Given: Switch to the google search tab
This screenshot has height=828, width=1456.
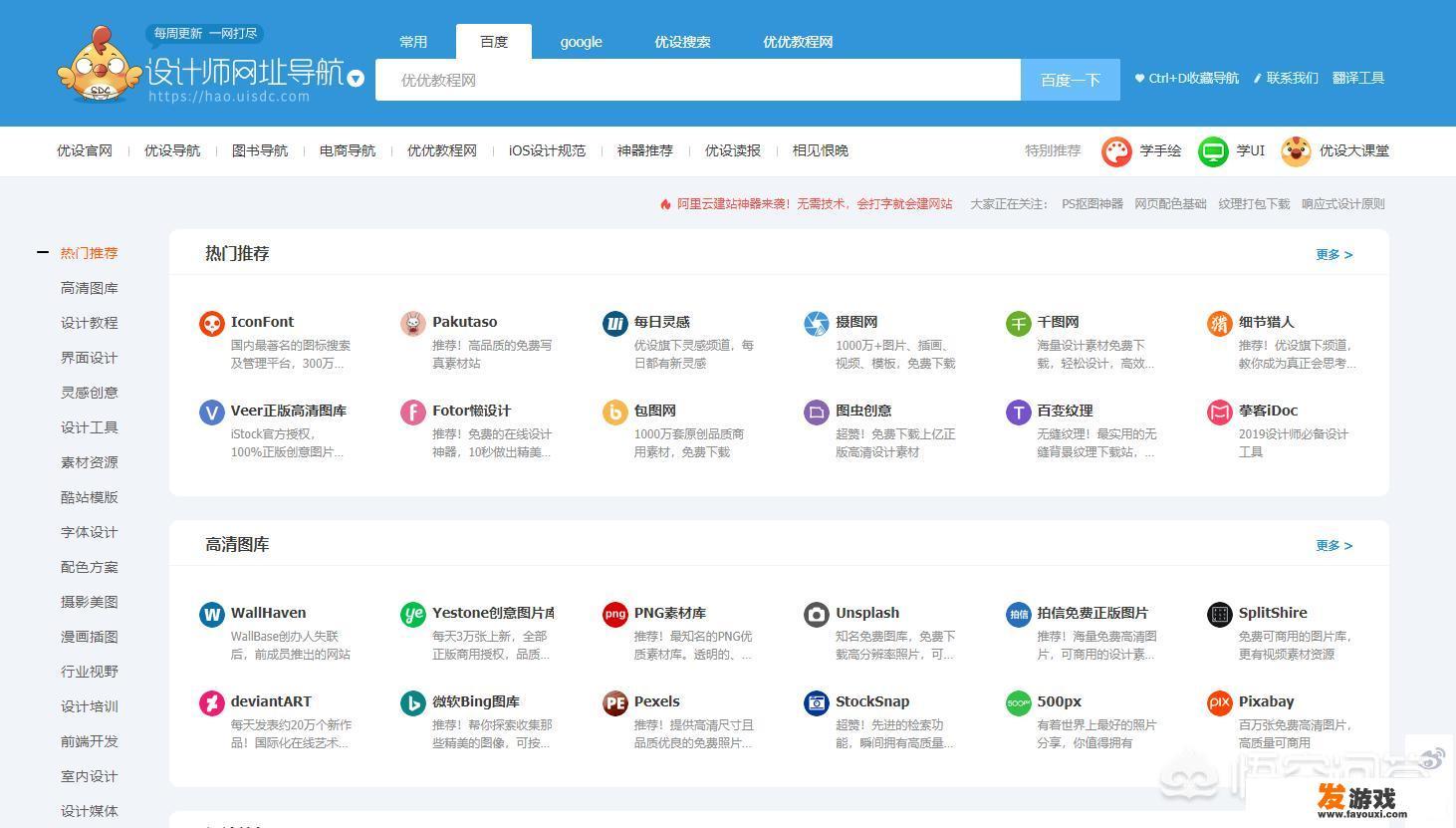Looking at the screenshot, I should (581, 42).
